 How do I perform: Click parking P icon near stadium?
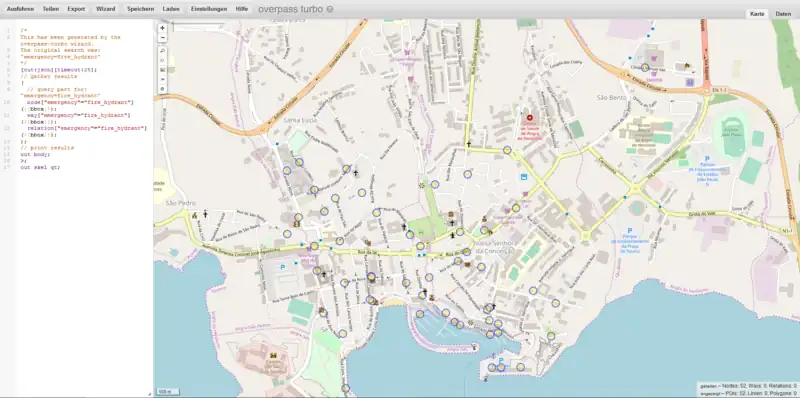pyautogui.click(x=707, y=159)
